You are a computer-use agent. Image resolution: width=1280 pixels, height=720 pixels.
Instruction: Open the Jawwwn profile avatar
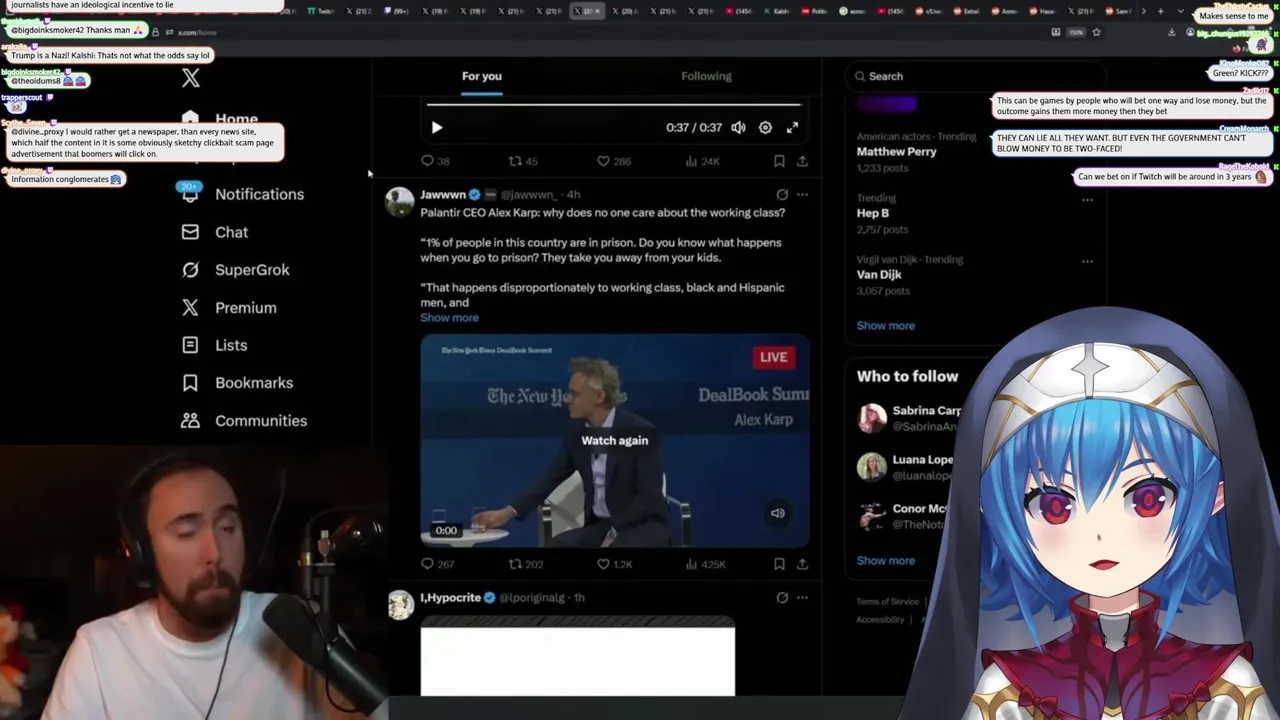click(400, 201)
